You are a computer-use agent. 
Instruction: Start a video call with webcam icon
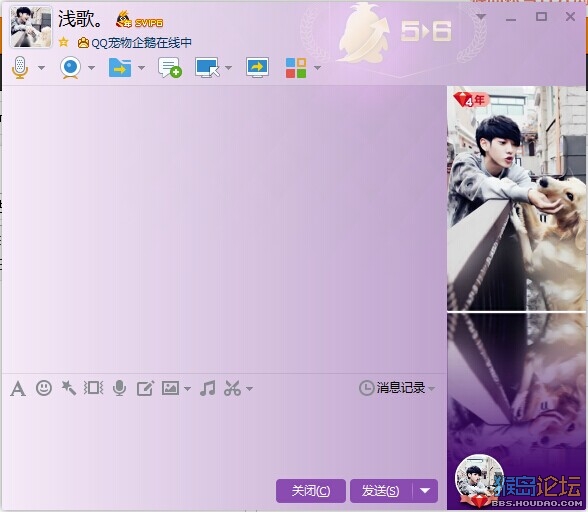(70, 68)
